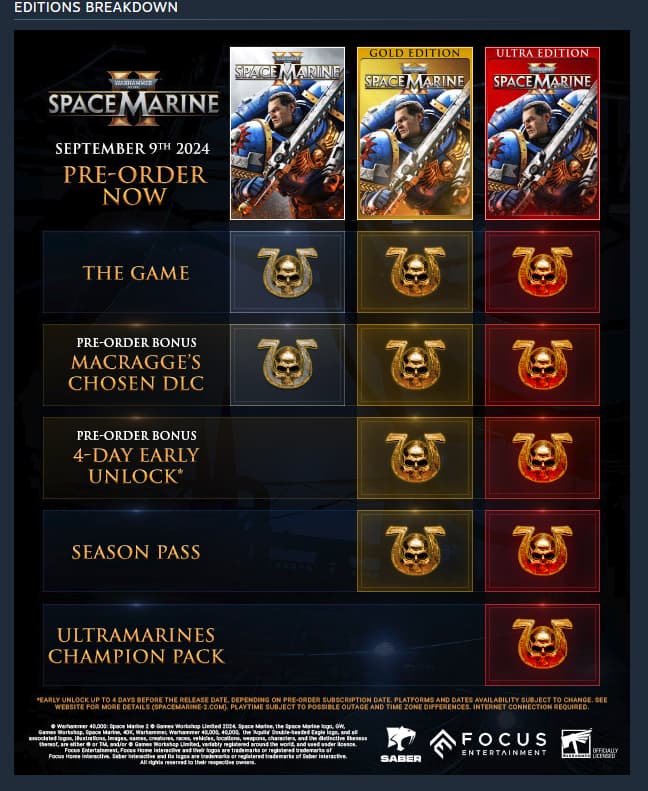
Task: Click Gold skull icon for 4-Day Early Unlock
Action: point(415,457)
